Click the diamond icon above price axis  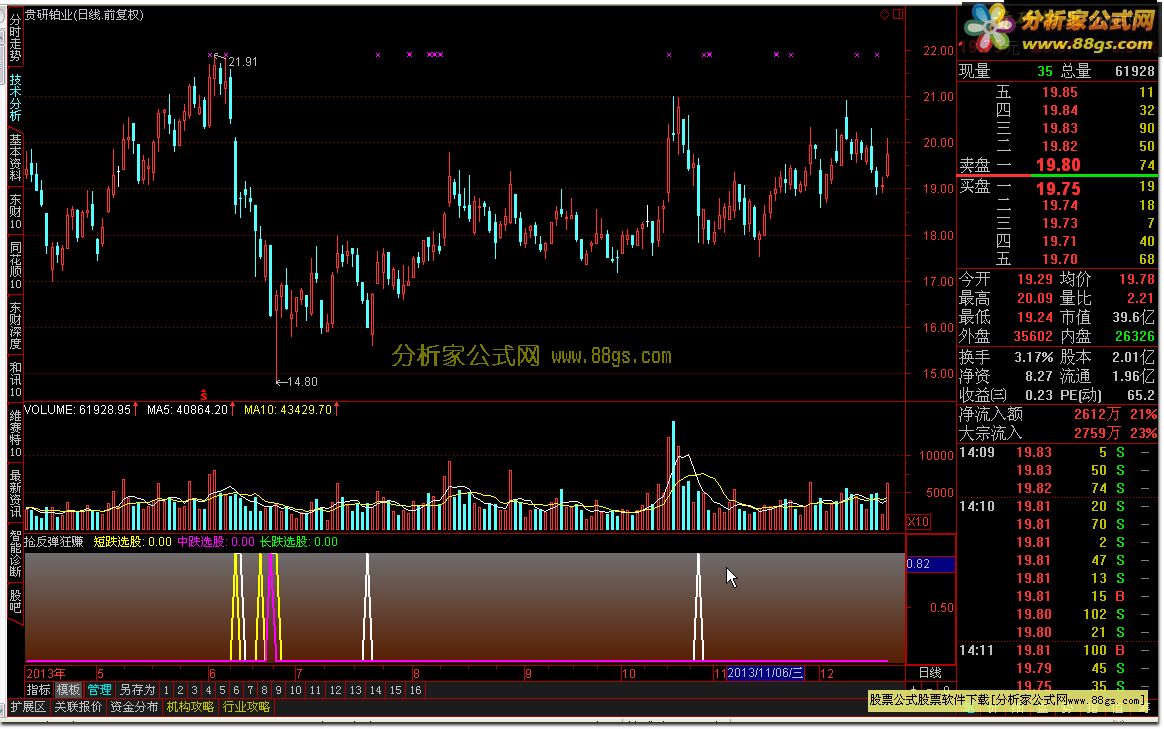point(884,14)
